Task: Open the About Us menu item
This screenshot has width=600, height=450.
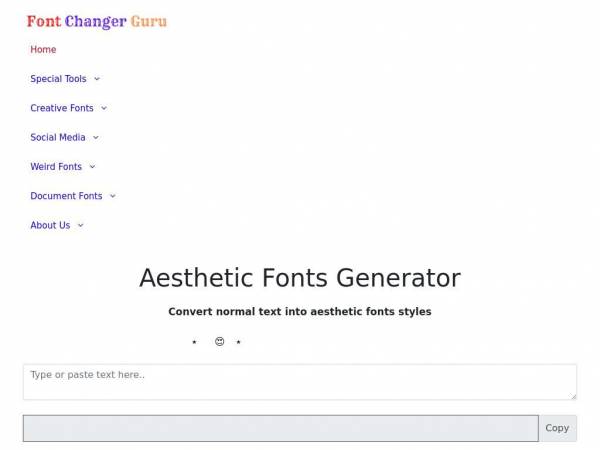Action: [x=50, y=225]
